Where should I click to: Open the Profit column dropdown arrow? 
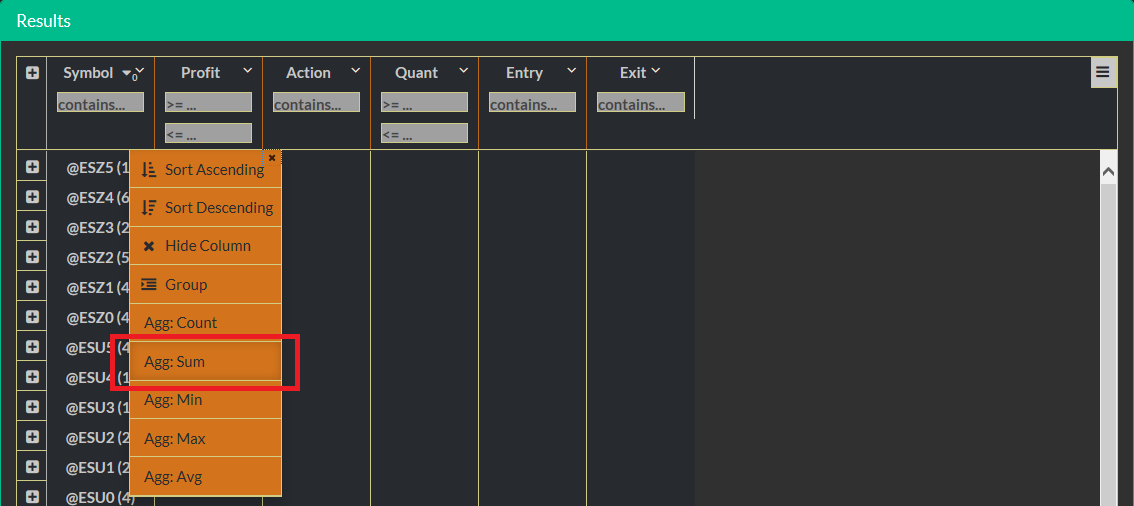246,72
